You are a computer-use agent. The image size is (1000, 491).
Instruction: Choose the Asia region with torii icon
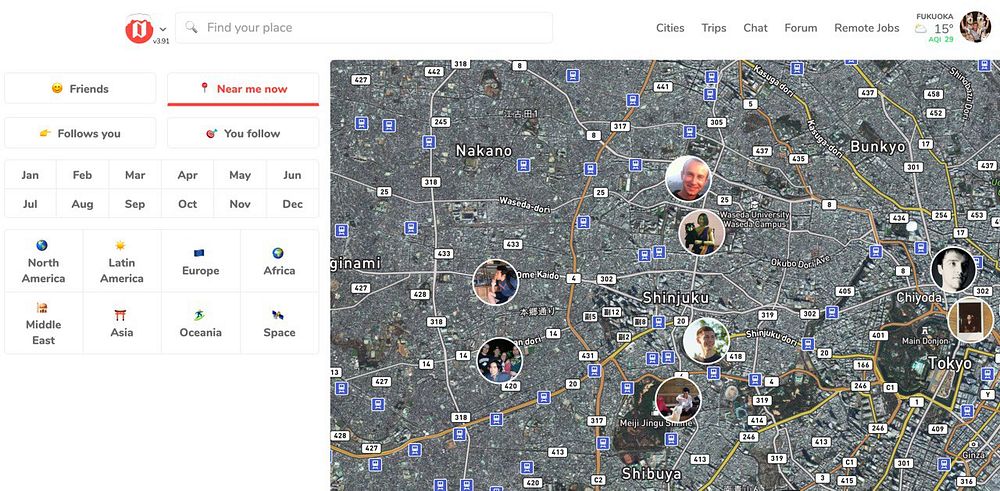pos(122,323)
